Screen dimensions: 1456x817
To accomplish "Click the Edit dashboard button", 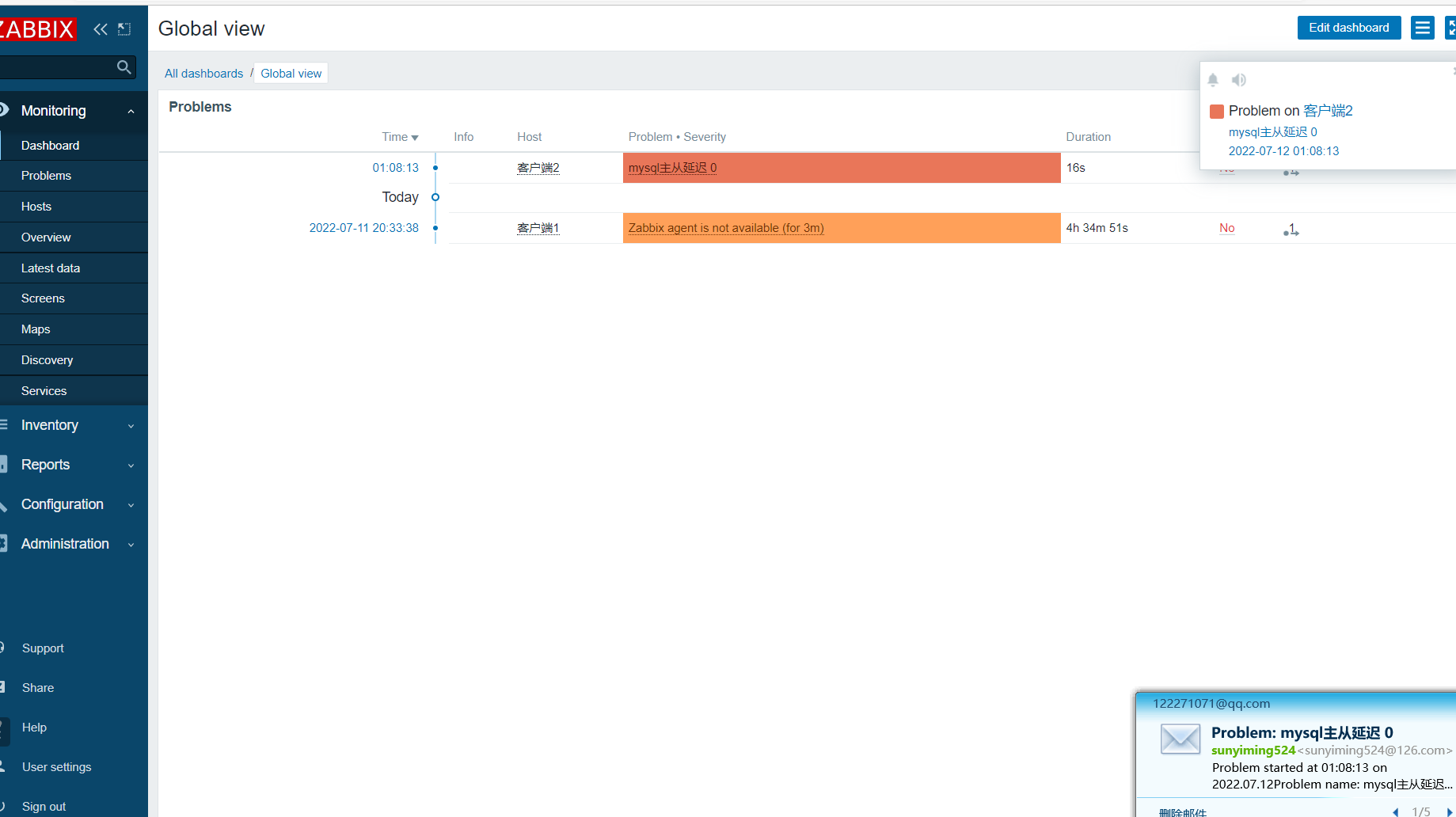I will [1349, 28].
